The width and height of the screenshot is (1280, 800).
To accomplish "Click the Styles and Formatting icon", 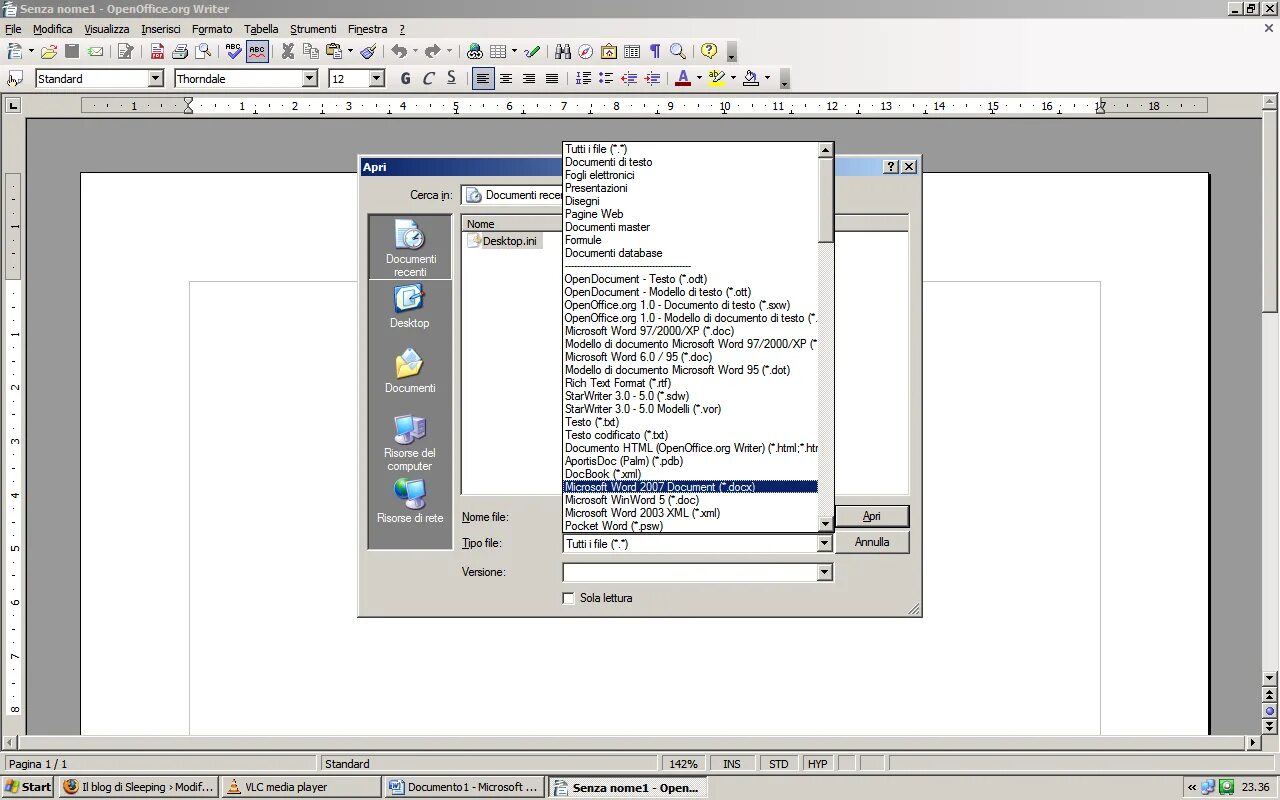I will coord(15,78).
